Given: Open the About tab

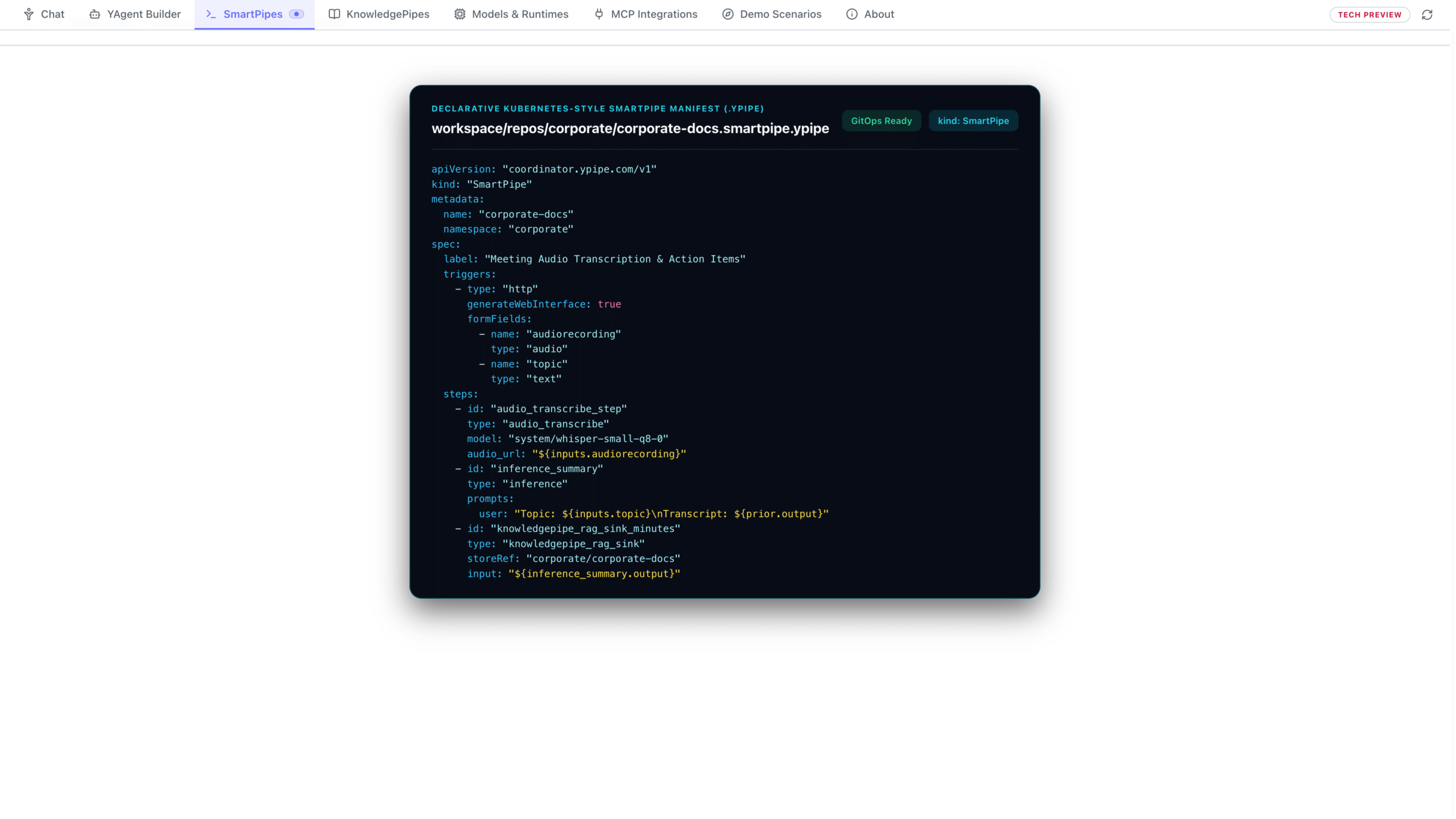Looking at the screenshot, I should pyautogui.click(x=870, y=14).
